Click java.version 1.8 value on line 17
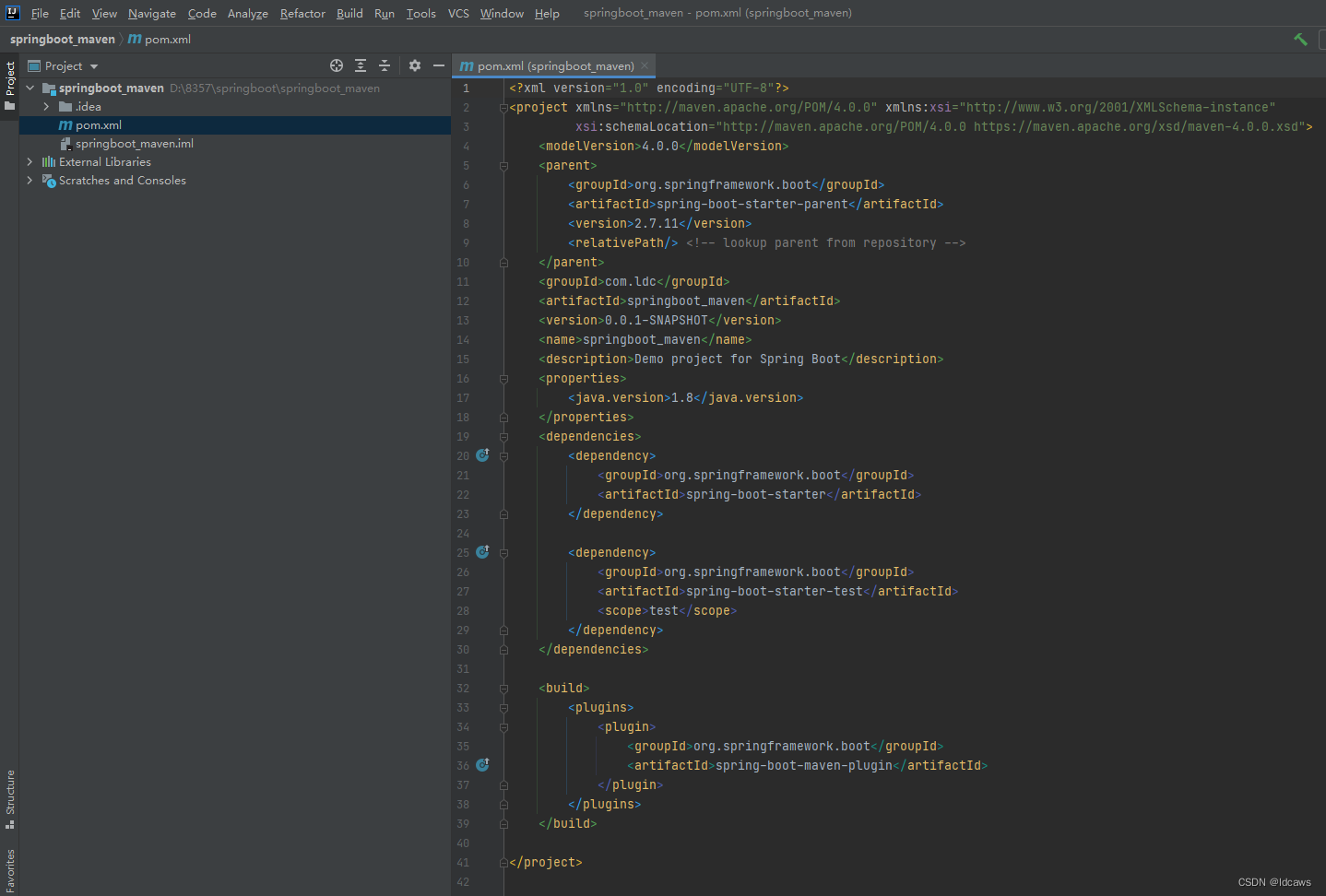The image size is (1326, 896). [682, 397]
